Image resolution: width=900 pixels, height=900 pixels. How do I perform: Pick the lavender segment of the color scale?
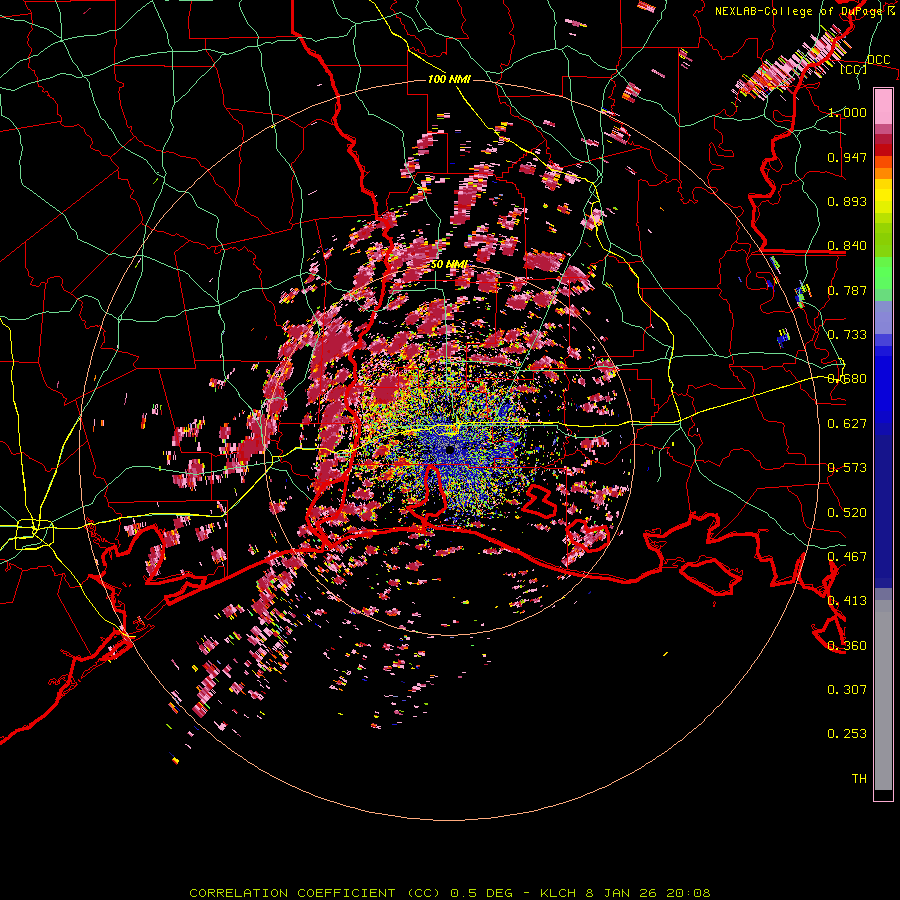click(x=883, y=317)
